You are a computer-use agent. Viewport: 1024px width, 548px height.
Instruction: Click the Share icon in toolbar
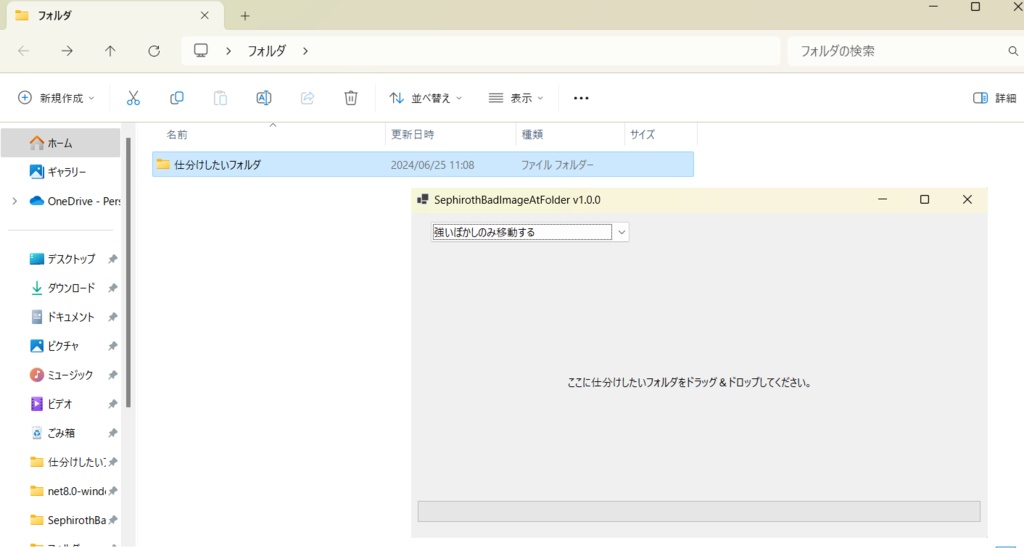(x=307, y=98)
